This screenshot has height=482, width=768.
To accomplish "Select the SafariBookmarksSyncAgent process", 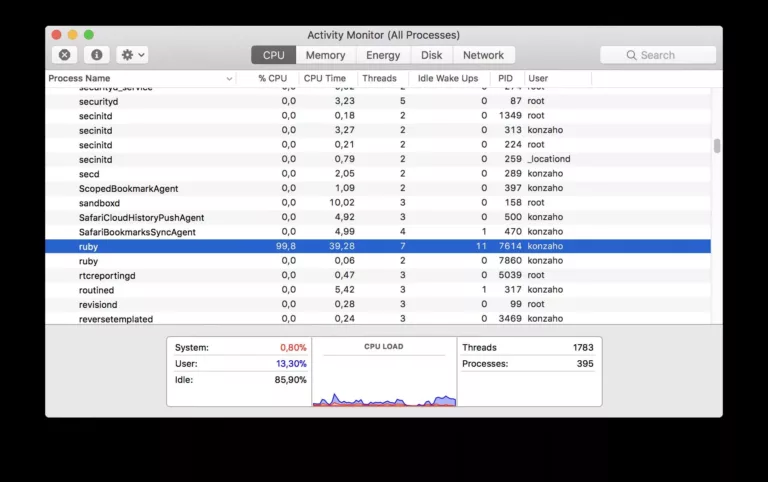I will click(378, 232).
